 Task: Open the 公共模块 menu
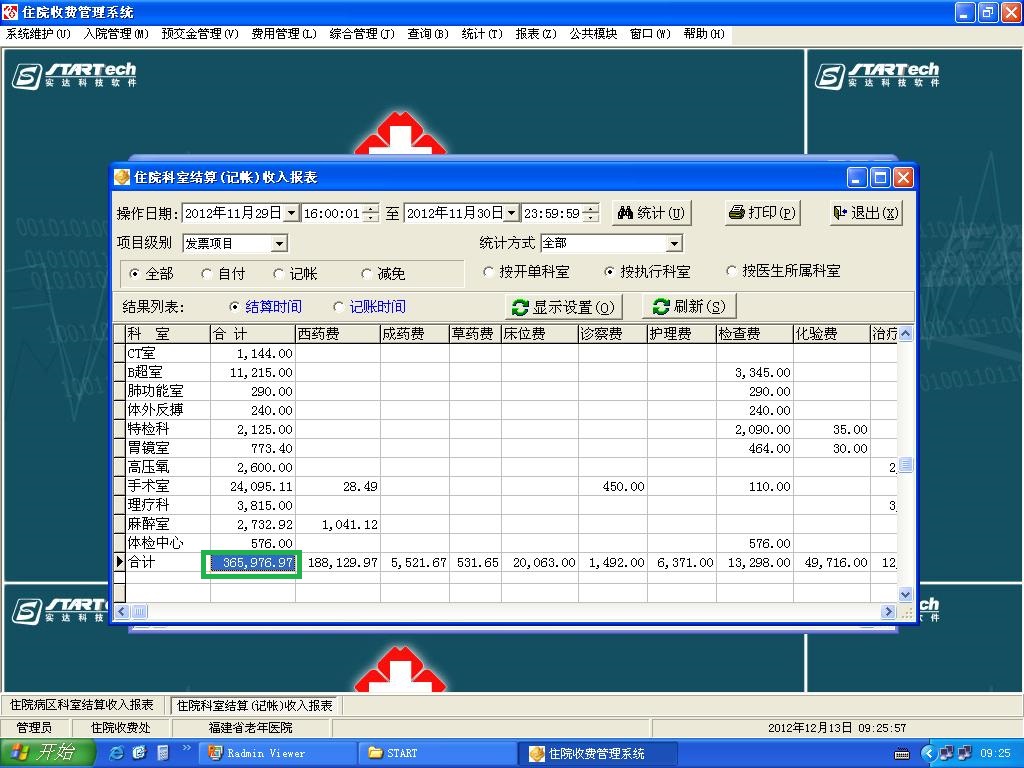pos(593,34)
